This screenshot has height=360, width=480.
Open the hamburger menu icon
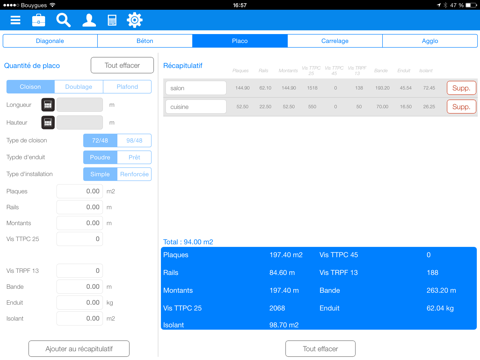(x=15, y=20)
